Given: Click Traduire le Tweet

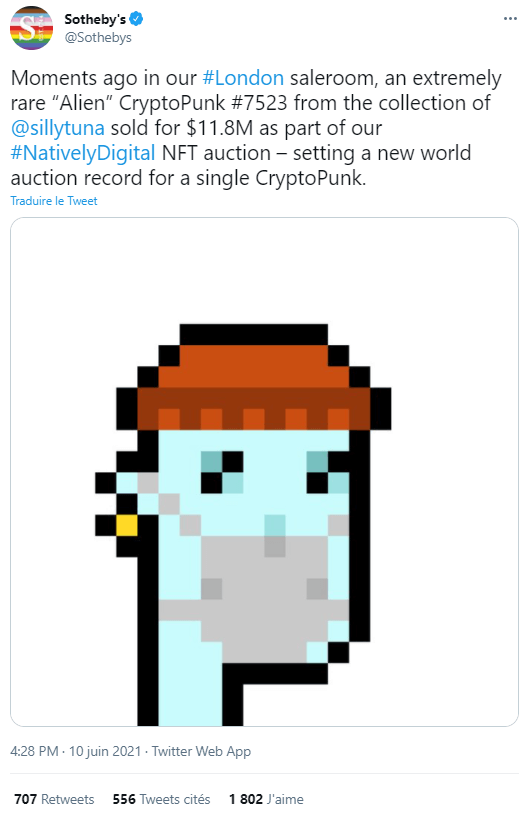Looking at the screenshot, I should click(x=53, y=201).
